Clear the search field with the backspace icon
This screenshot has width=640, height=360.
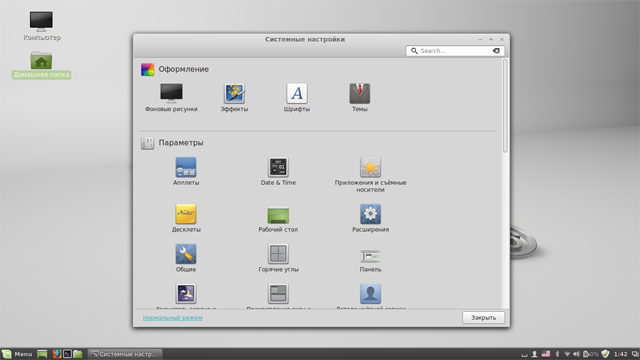pos(496,51)
